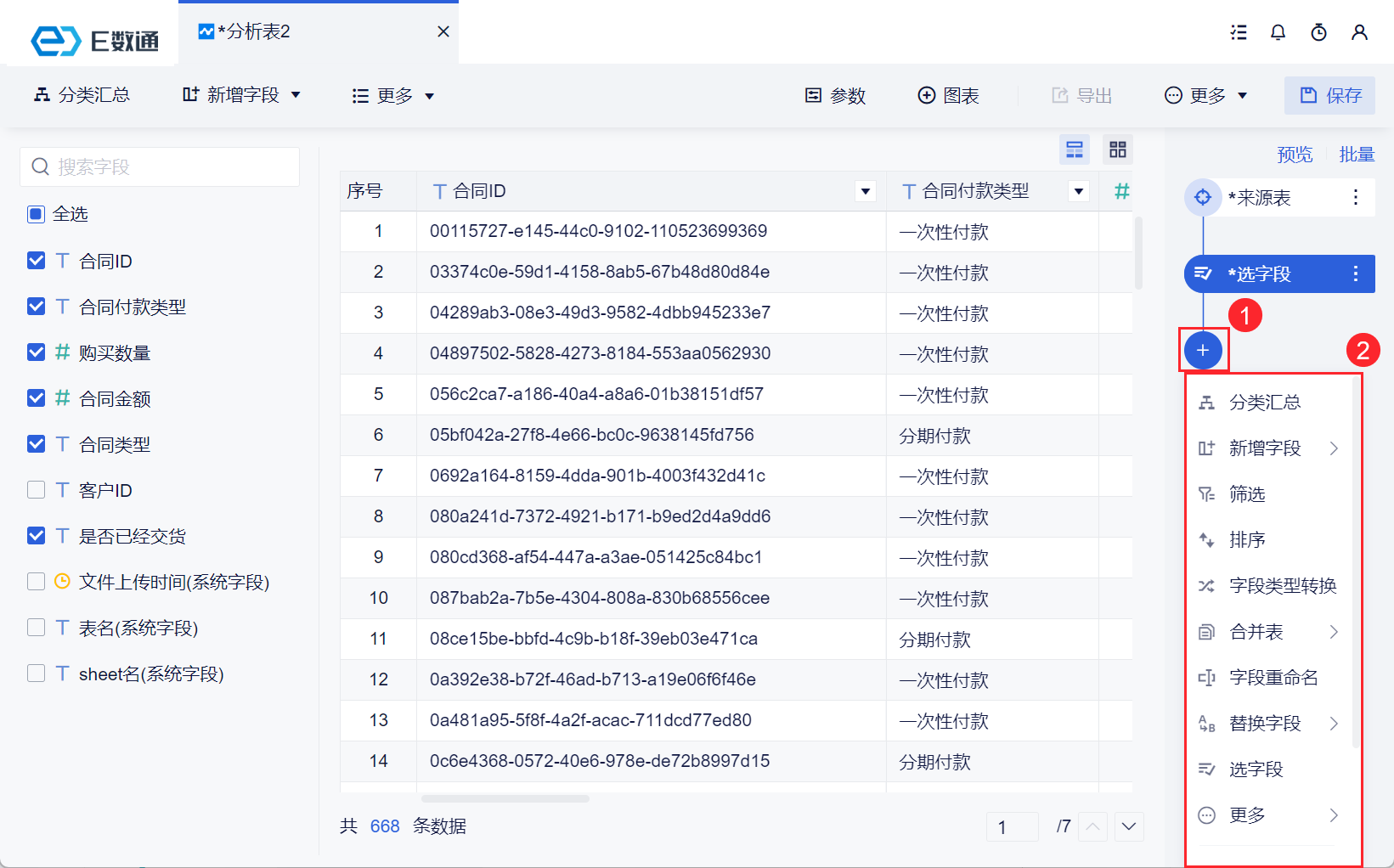Viewport: 1394px width, 868px height.
Task: Expand the 合并表 submenu
Action: tap(1334, 632)
